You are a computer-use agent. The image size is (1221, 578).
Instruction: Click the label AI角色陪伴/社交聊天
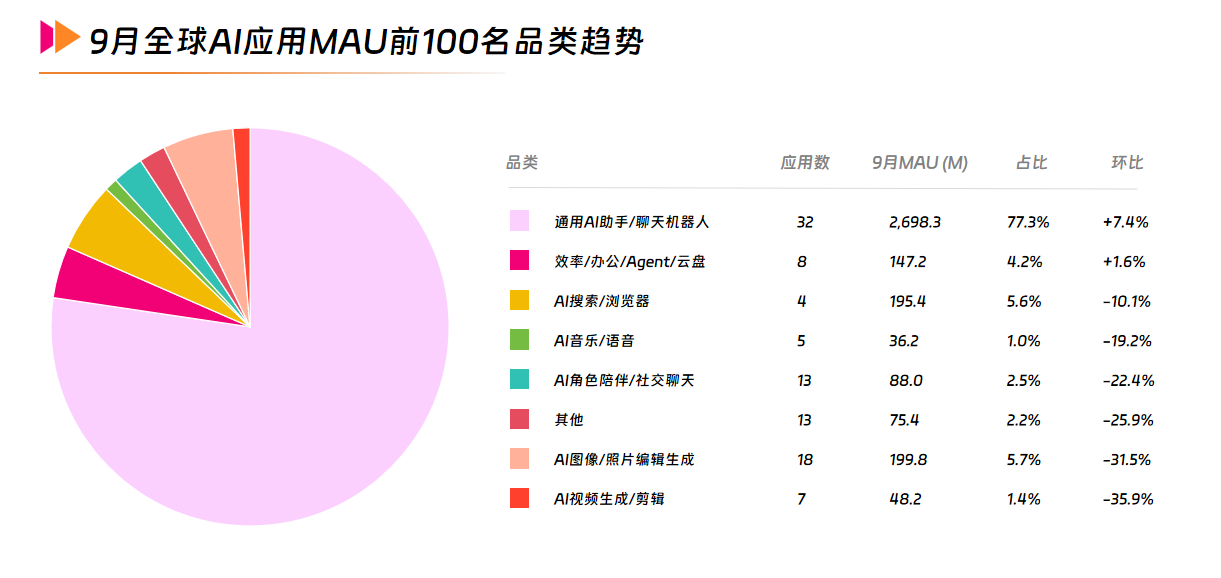point(624,380)
